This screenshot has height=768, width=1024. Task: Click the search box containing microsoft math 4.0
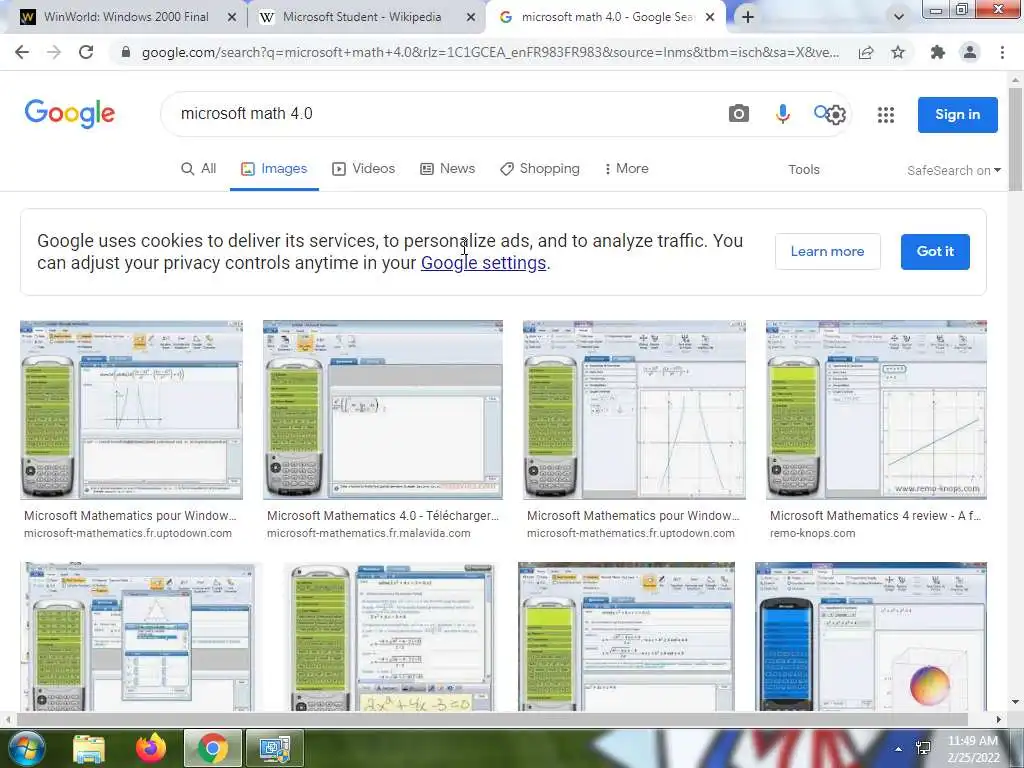point(444,114)
